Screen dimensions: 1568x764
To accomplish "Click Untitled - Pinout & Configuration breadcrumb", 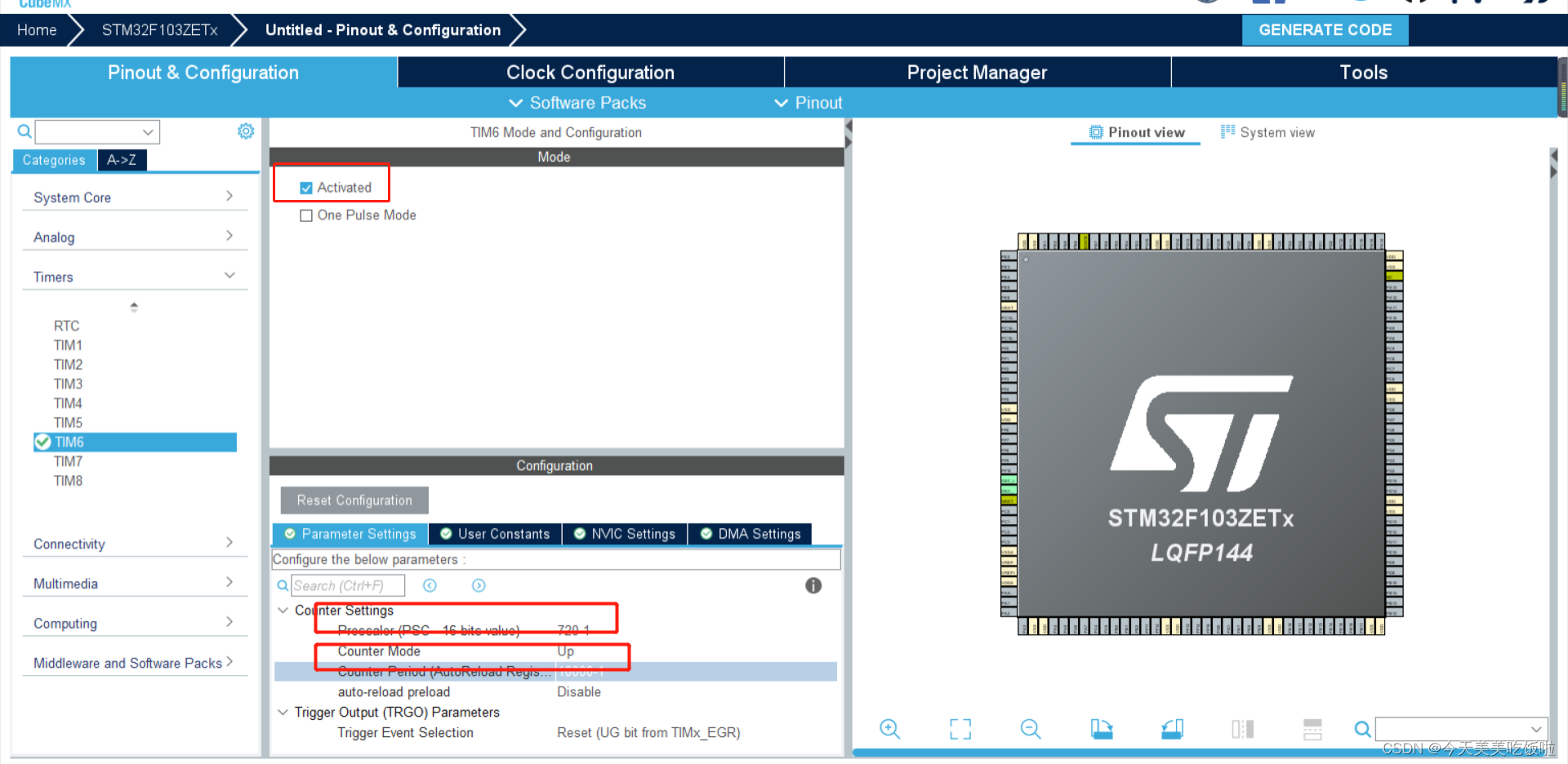I will tap(383, 30).
